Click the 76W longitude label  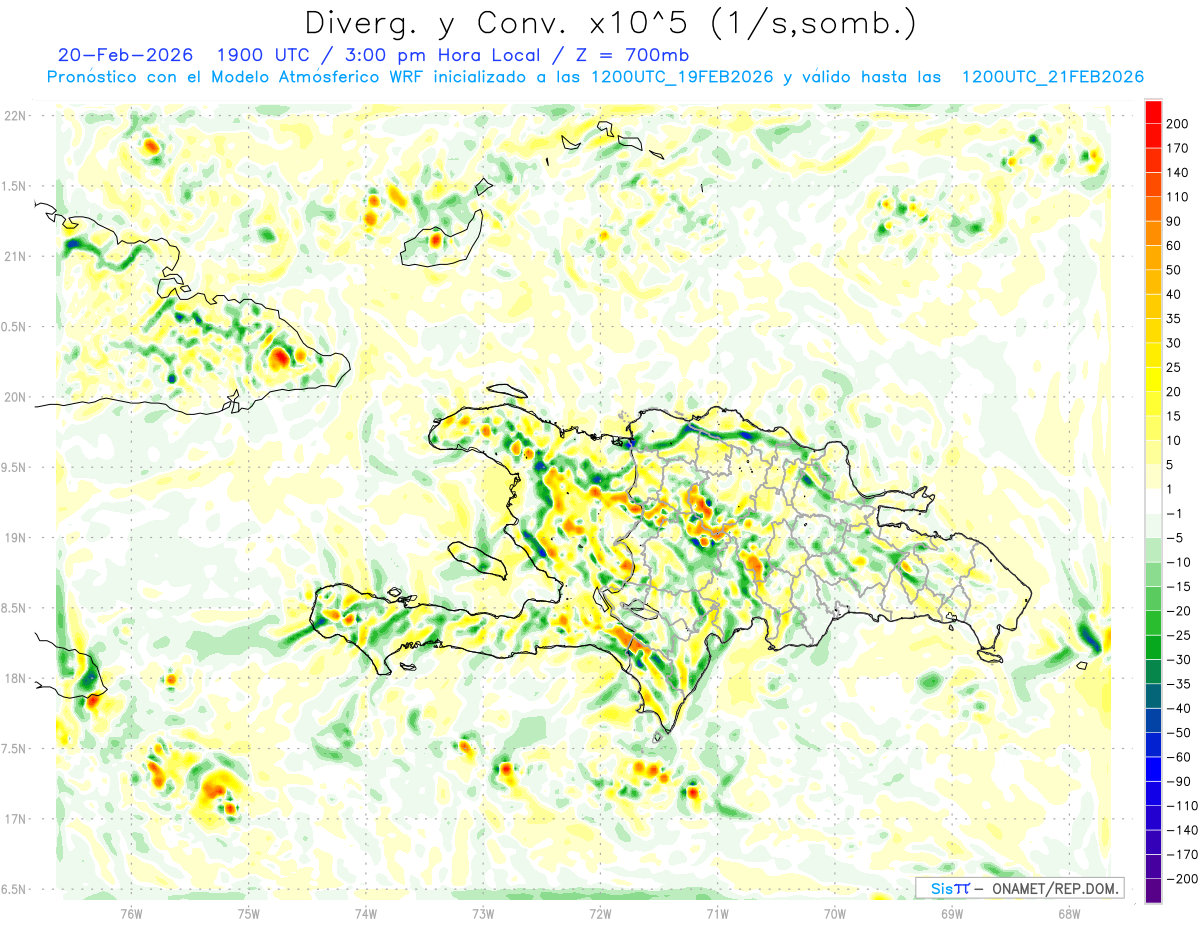click(x=131, y=912)
